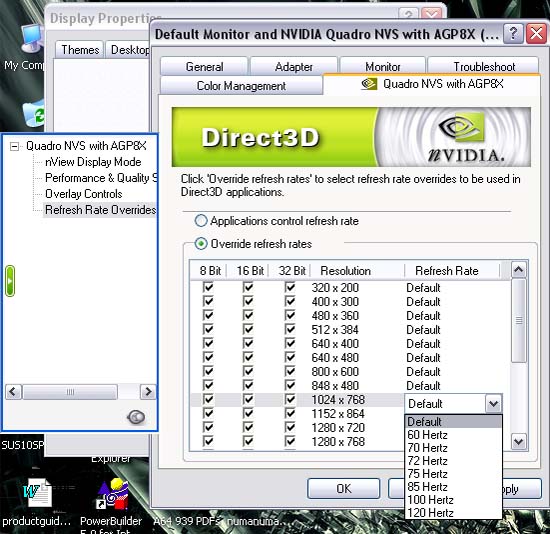The width and height of the screenshot is (550, 534).
Task: Switch to the Troubleshoot tab
Action: point(484,66)
